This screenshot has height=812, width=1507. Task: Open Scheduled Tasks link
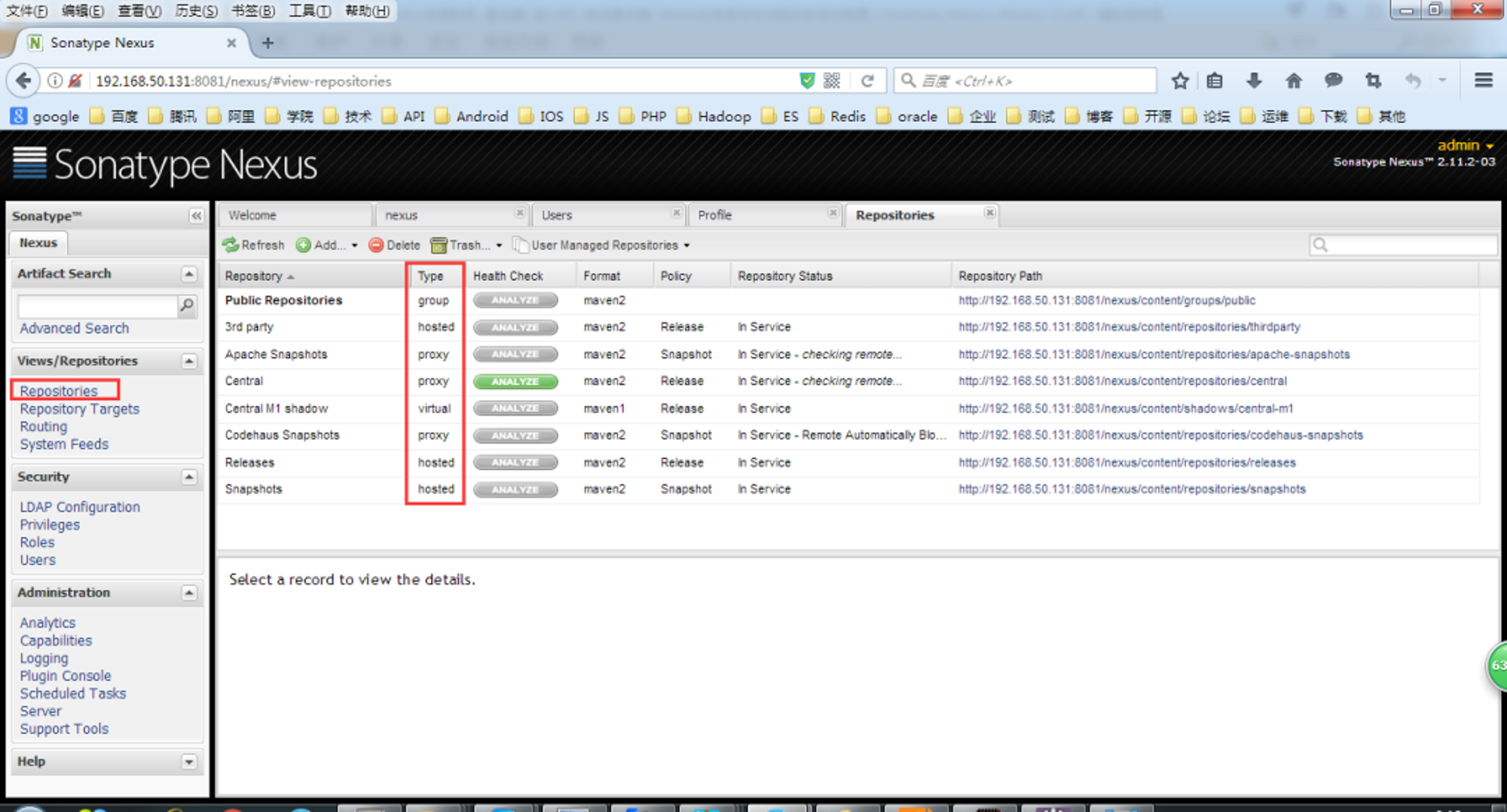pyautogui.click(x=73, y=694)
